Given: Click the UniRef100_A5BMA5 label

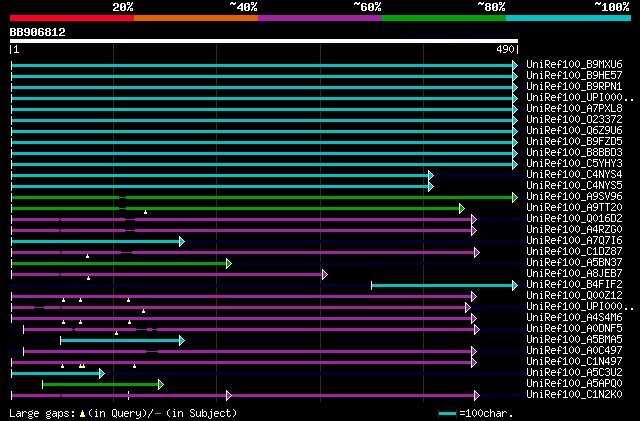Looking at the screenshot, I should (574, 340).
